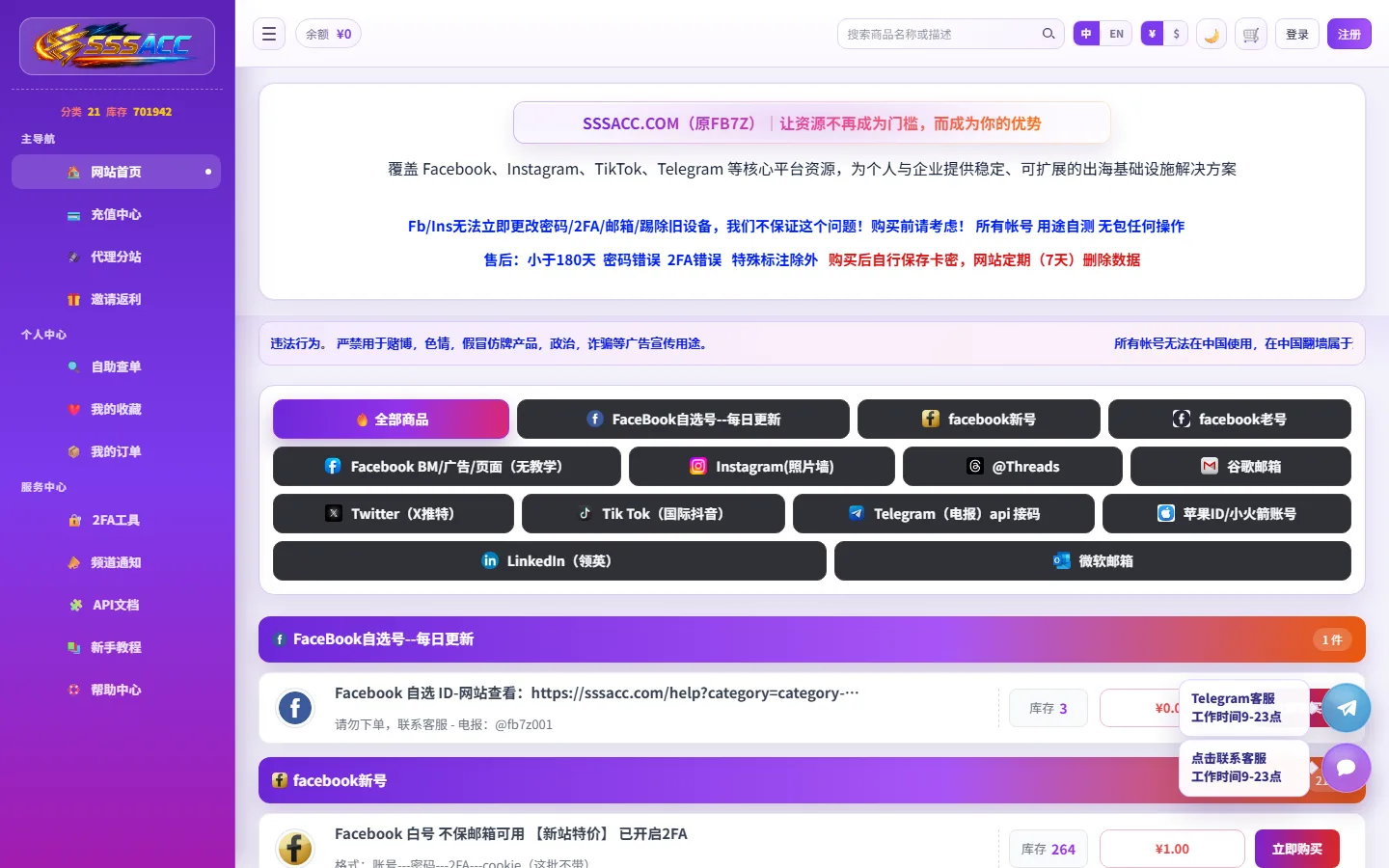1389x868 pixels.
Task: Click the SSSACC logo
Action: 117,46
